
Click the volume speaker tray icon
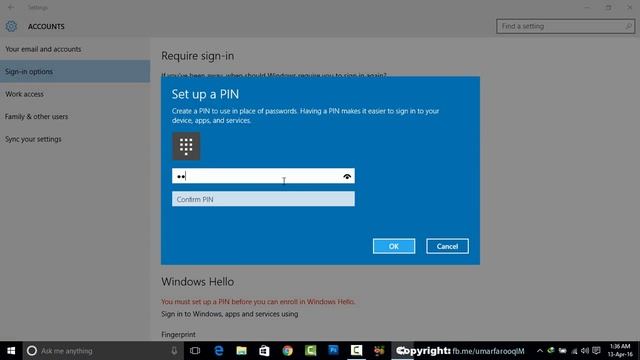(x=585, y=351)
